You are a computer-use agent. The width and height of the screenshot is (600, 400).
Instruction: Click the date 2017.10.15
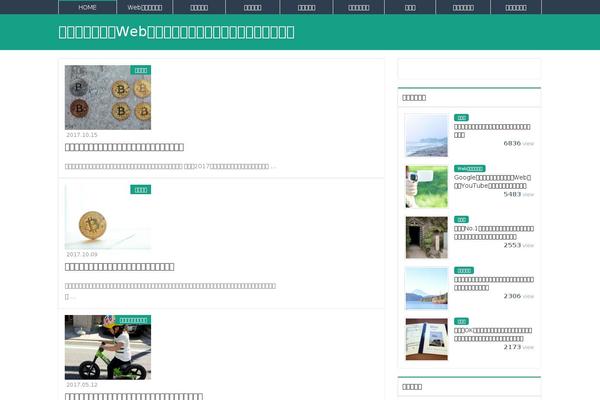(82, 135)
